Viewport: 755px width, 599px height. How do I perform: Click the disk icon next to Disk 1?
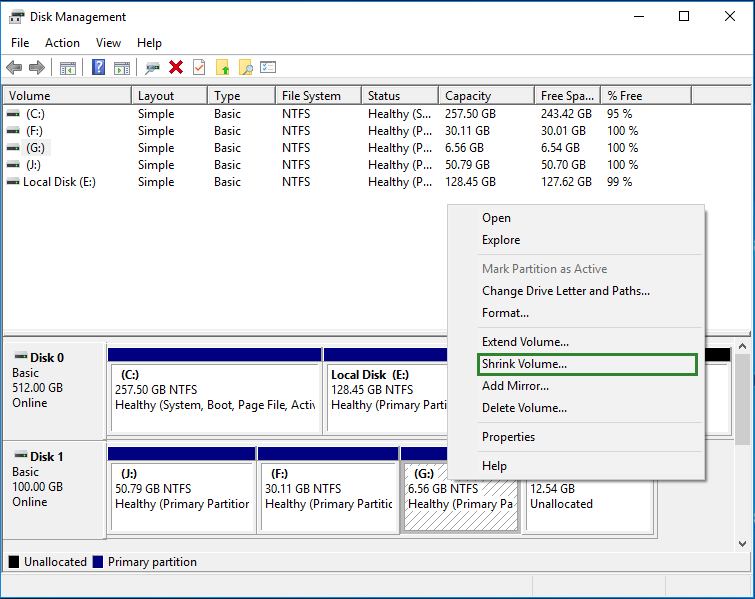[x=21, y=456]
